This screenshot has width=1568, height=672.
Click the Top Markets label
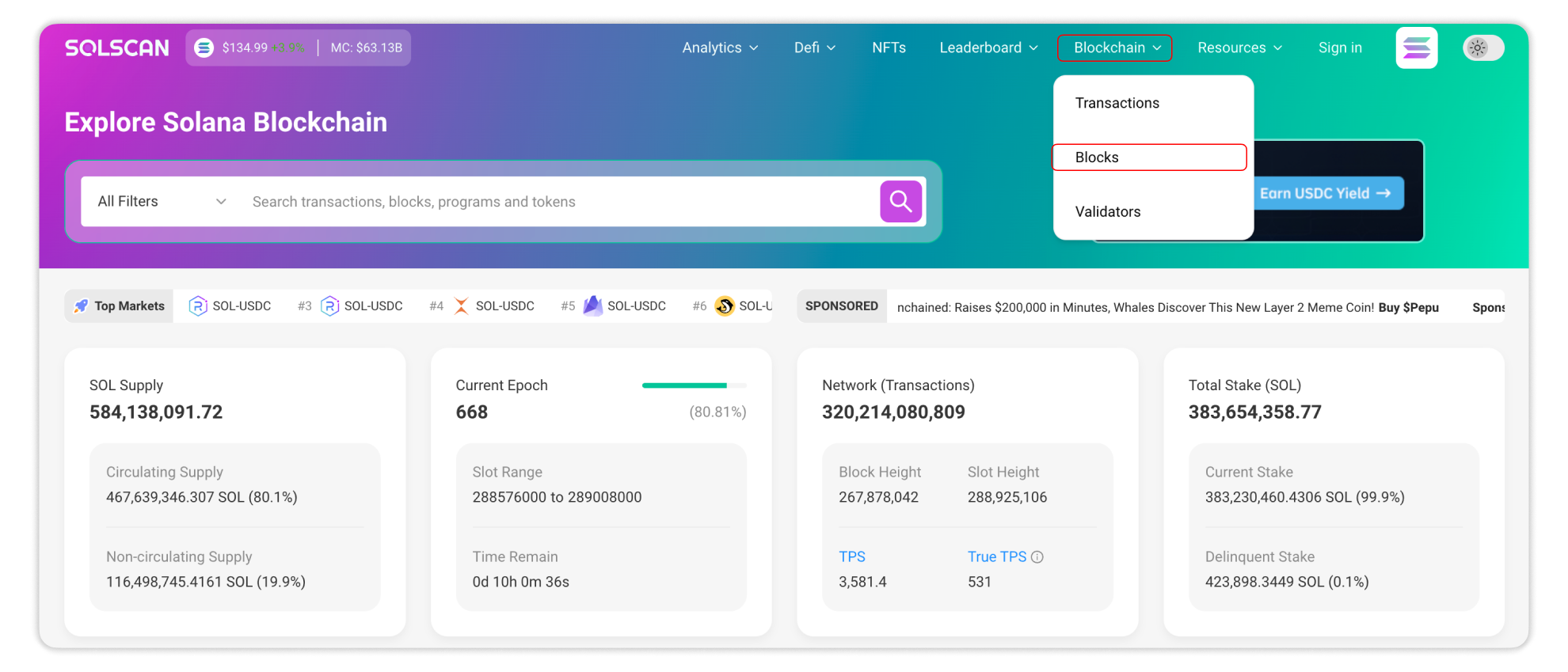point(130,306)
